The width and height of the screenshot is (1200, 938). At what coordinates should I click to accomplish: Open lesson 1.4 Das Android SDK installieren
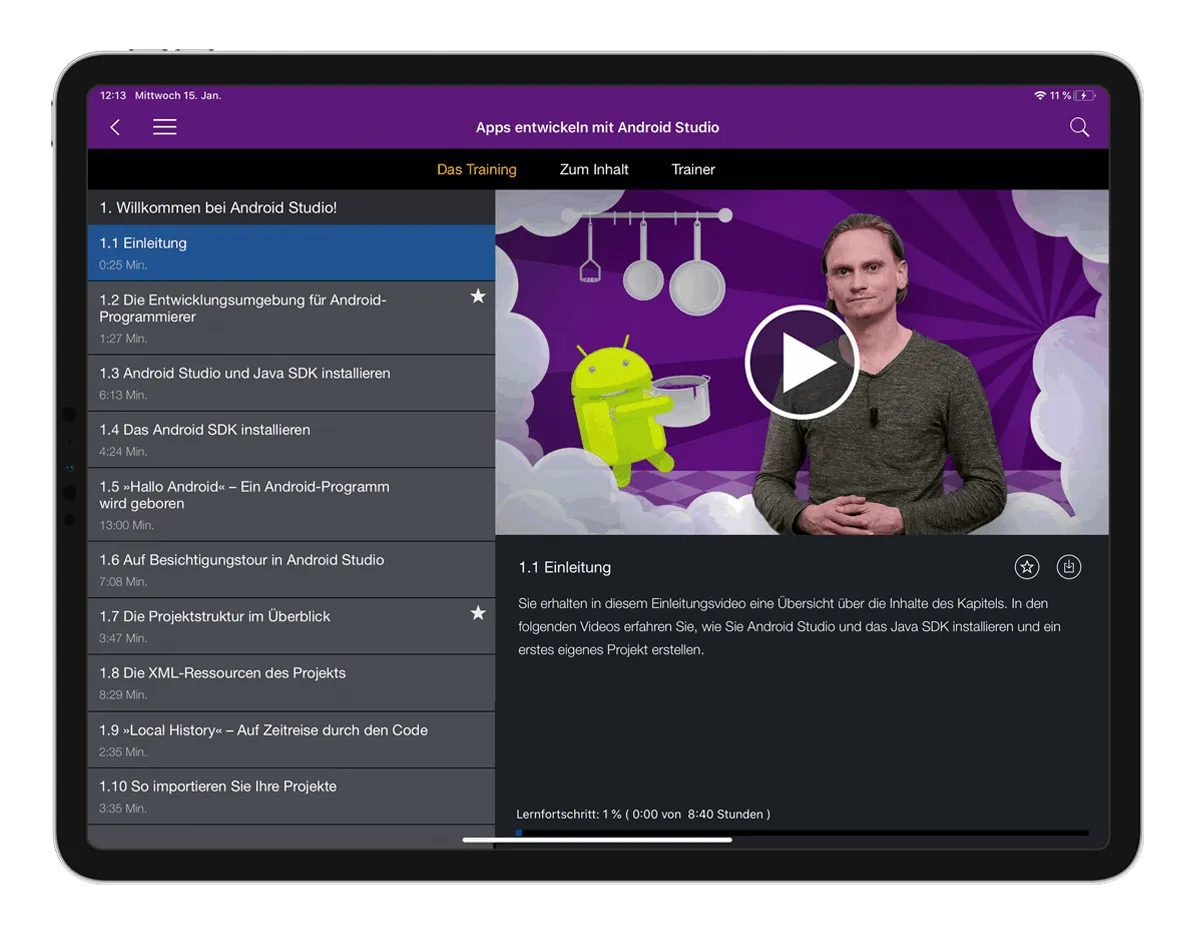pos(291,440)
